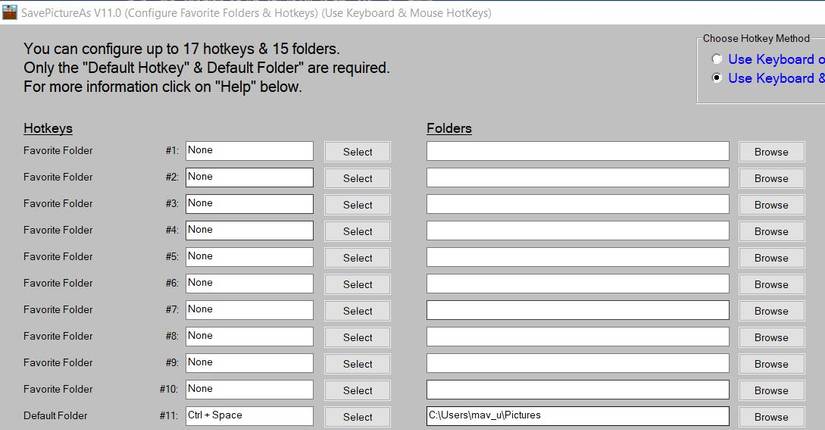Viewport: 825px width, 430px height.
Task: Select the second, selected 'Use Keyboard' radio option
Action: [x=716, y=78]
